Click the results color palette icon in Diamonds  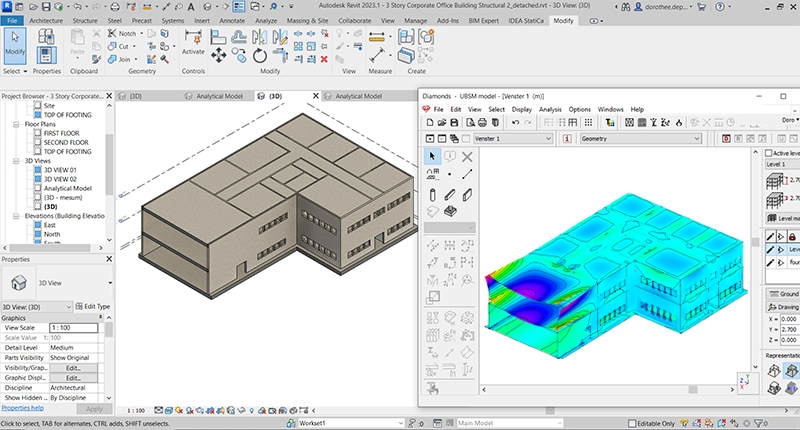tap(610, 122)
